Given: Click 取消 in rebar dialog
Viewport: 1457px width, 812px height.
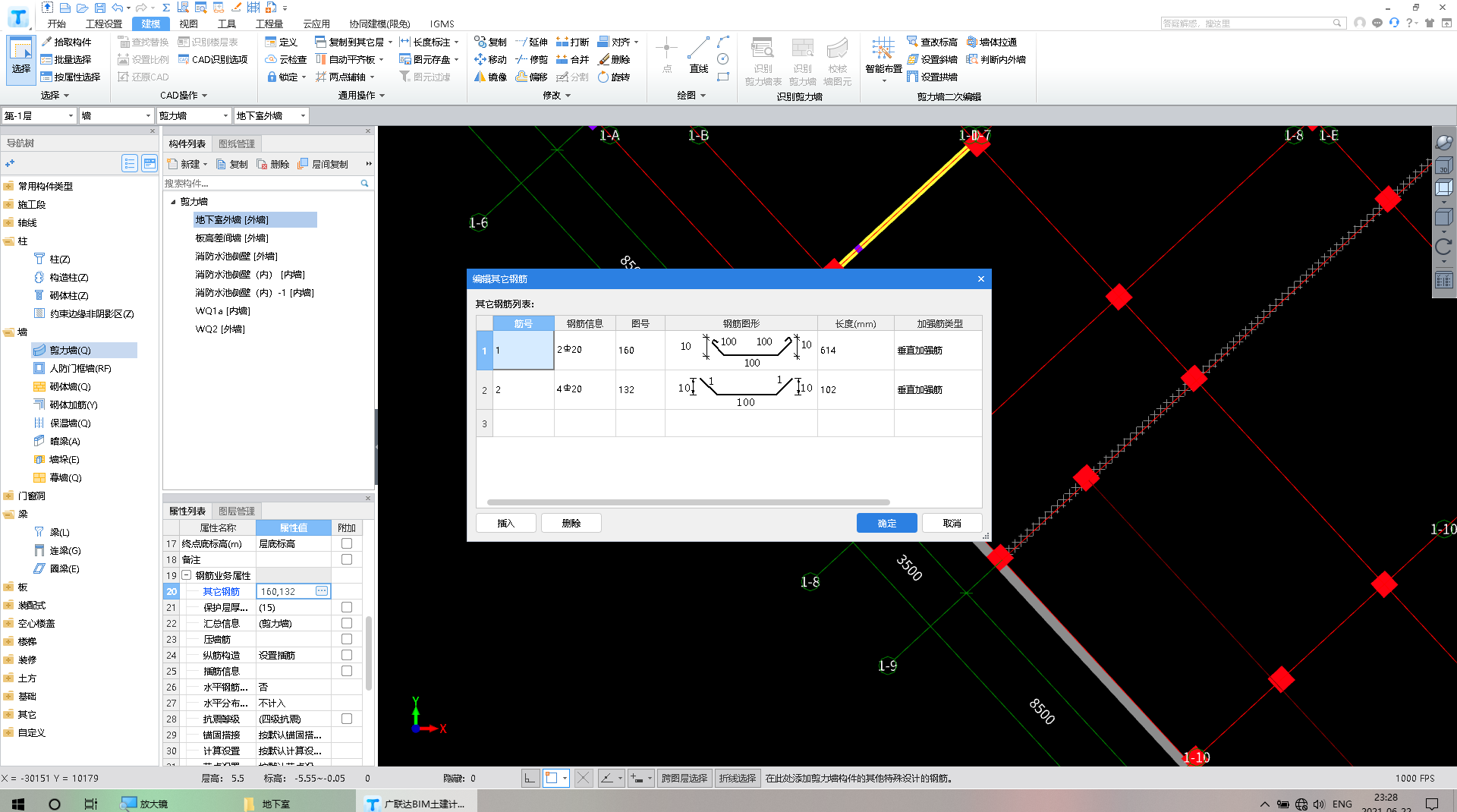Looking at the screenshot, I should pos(952,523).
